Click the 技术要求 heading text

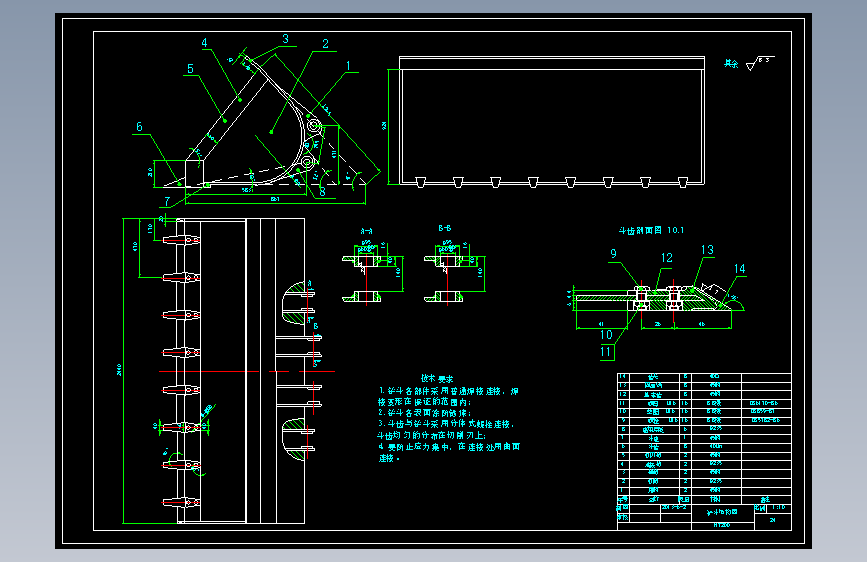(437, 379)
